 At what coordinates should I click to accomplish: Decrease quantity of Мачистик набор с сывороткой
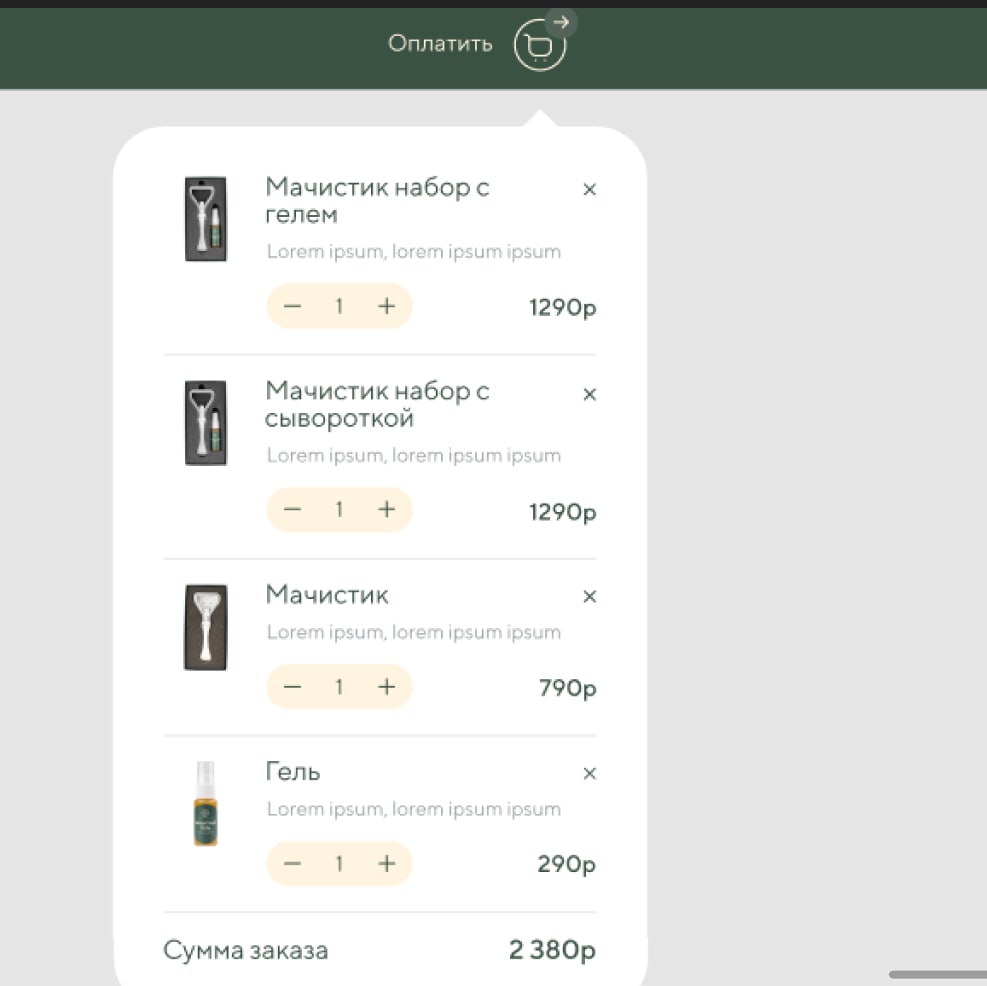[x=292, y=509]
